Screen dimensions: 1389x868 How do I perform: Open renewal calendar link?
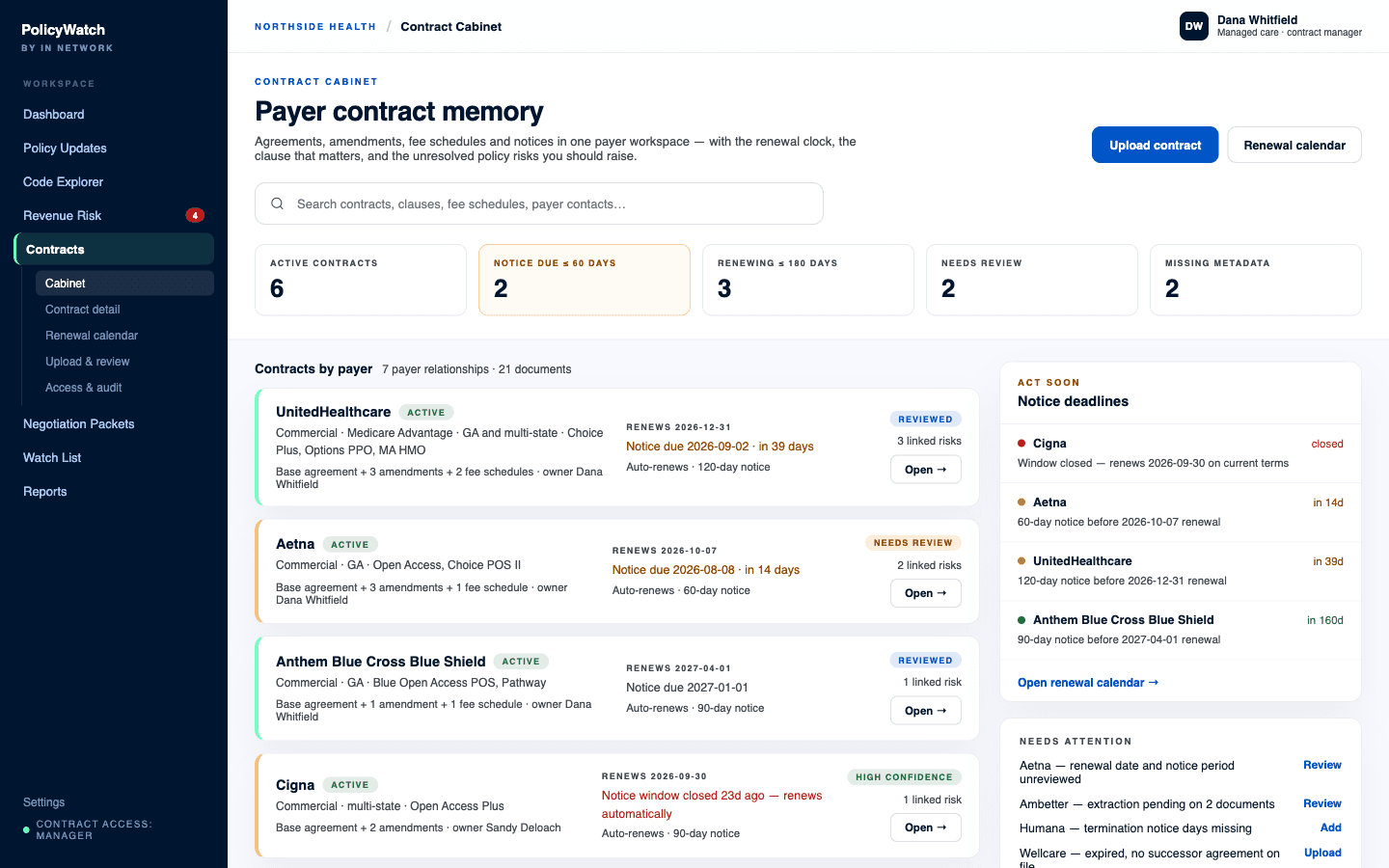click(1088, 682)
